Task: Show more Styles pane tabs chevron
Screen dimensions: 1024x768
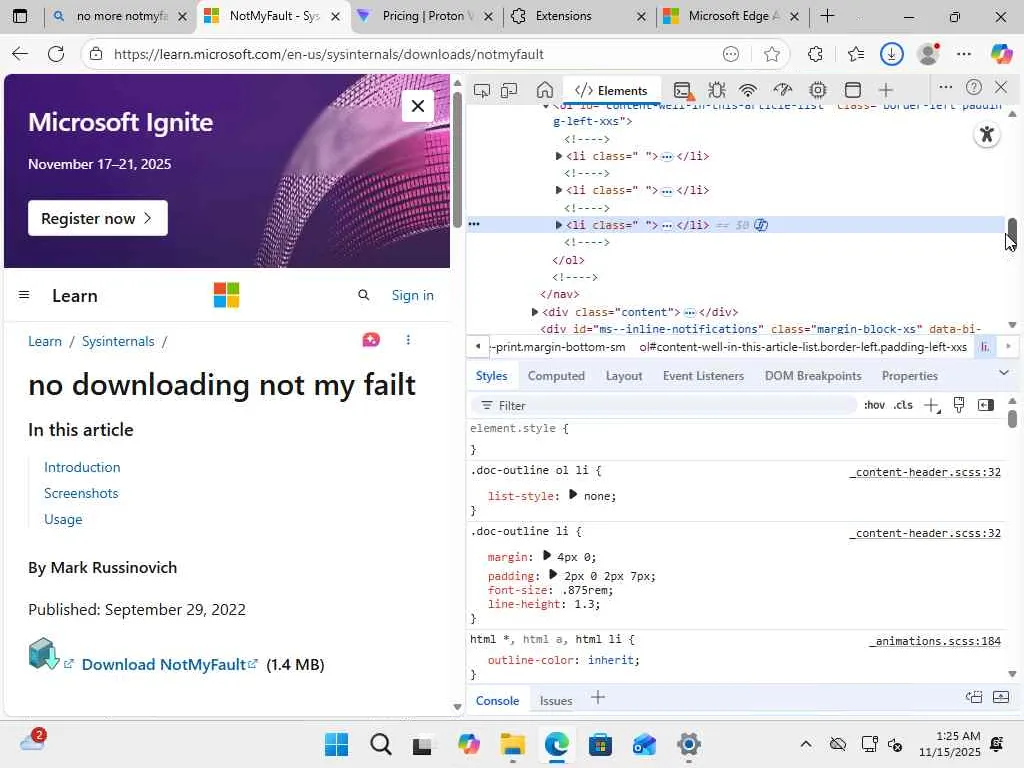Action: [x=1004, y=372]
